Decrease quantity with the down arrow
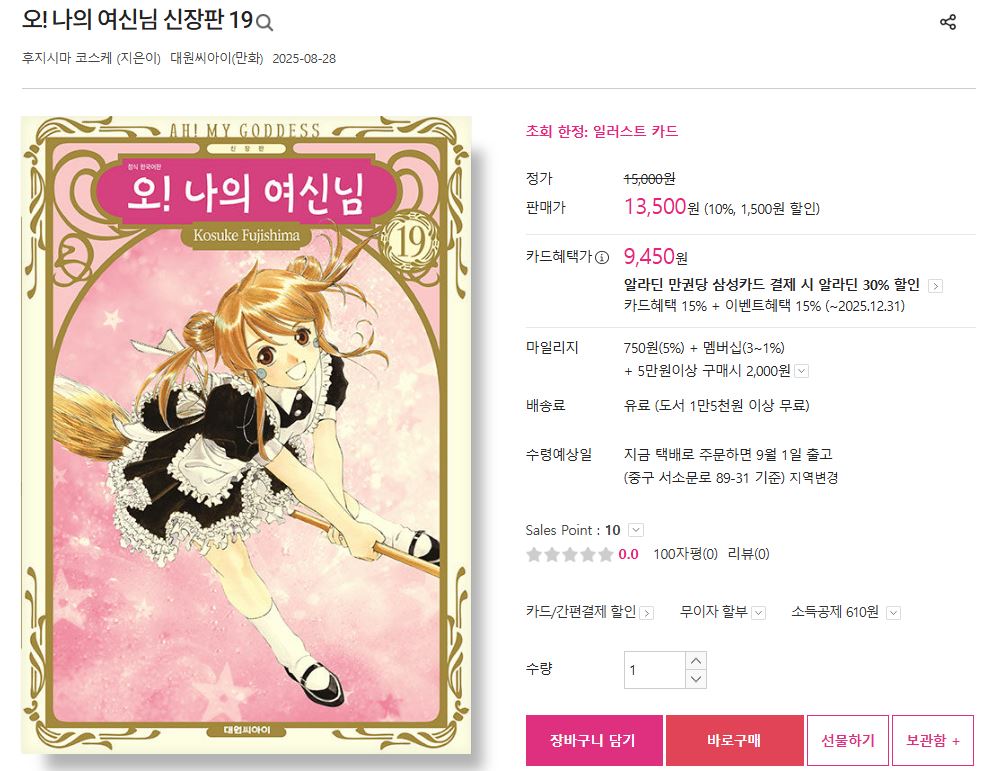 point(696,679)
